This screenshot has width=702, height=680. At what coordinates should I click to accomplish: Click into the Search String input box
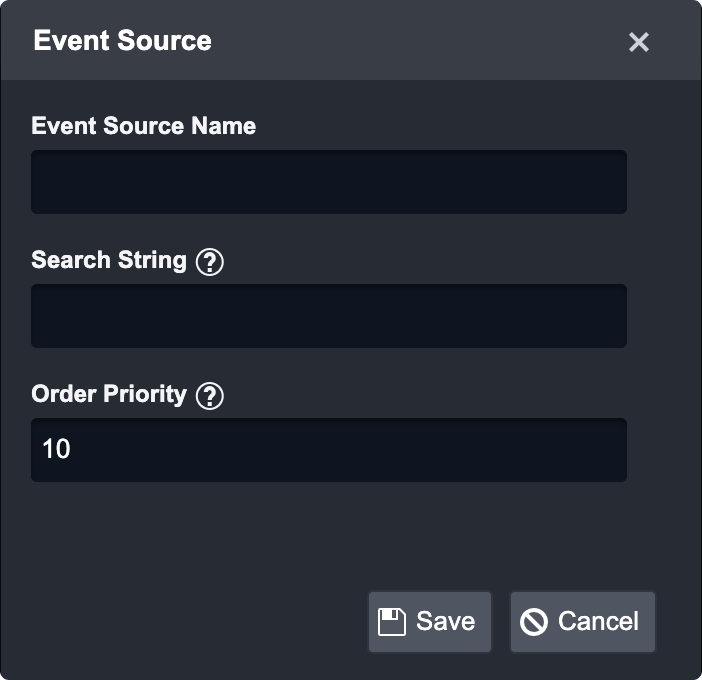328,316
